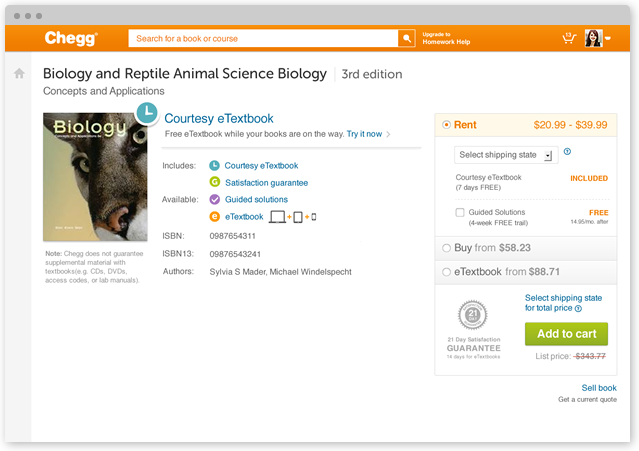Click the book title heading
The image size is (639, 451).
(185, 74)
